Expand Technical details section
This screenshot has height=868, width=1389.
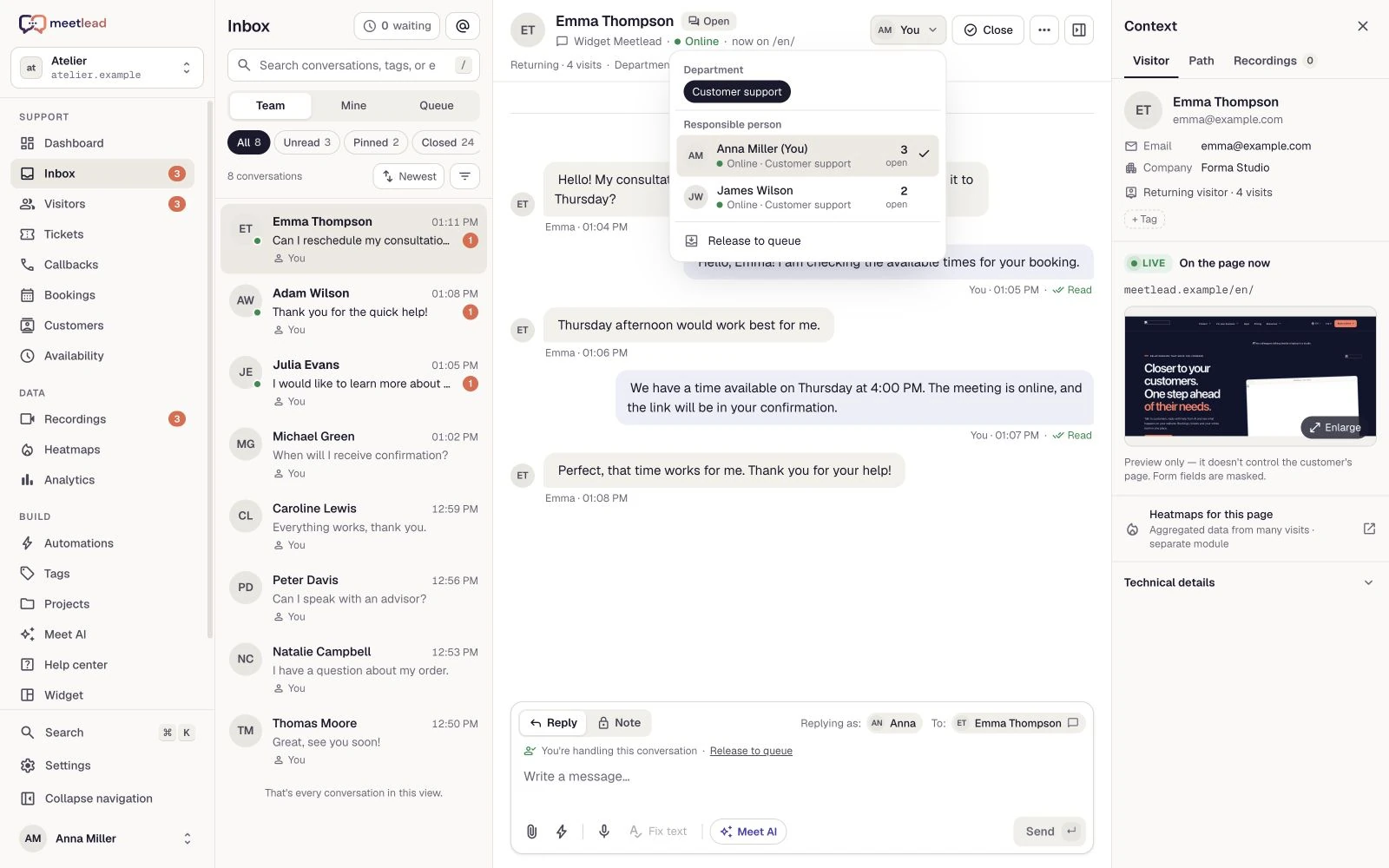[1249, 582]
